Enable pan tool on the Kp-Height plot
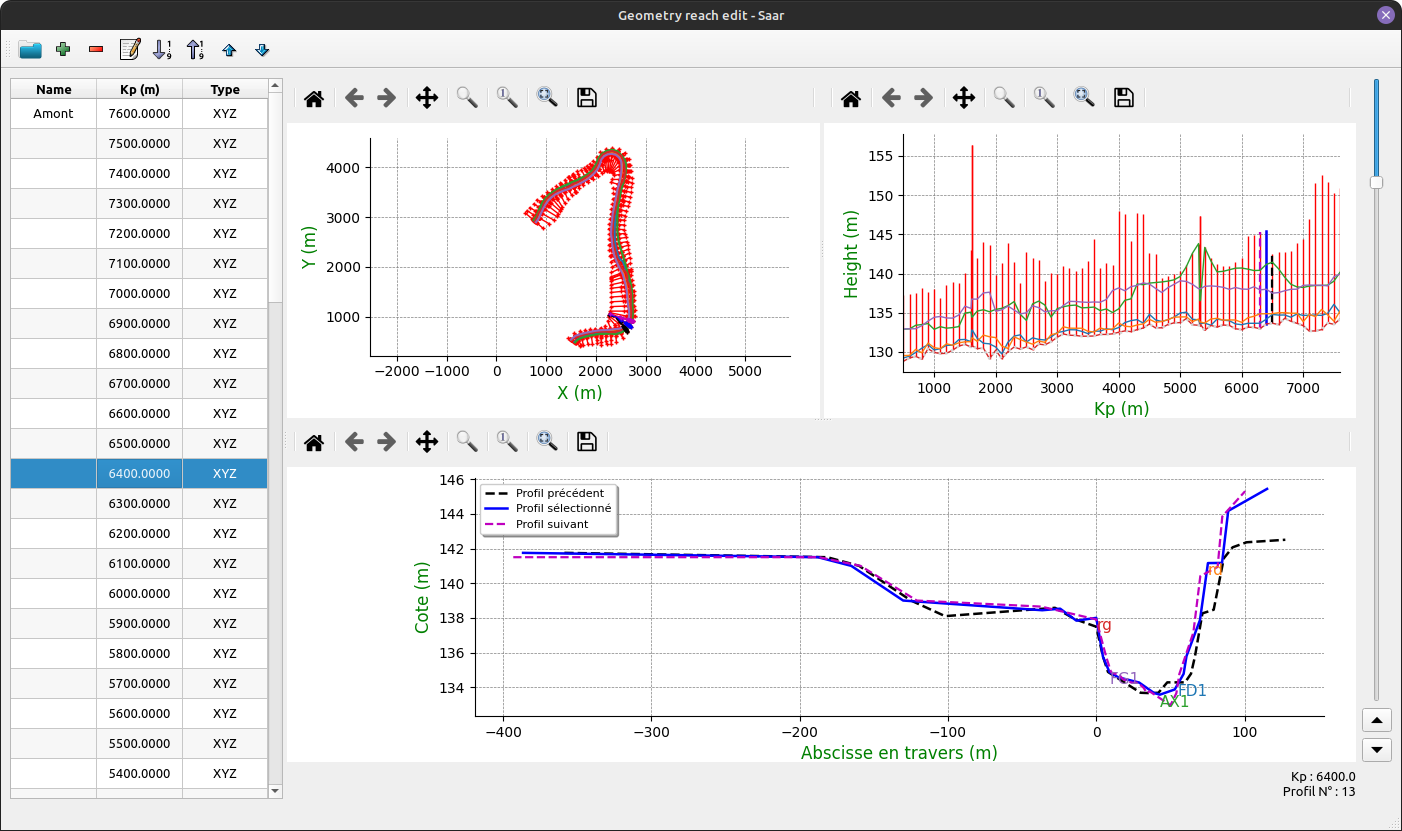 [x=964, y=98]
